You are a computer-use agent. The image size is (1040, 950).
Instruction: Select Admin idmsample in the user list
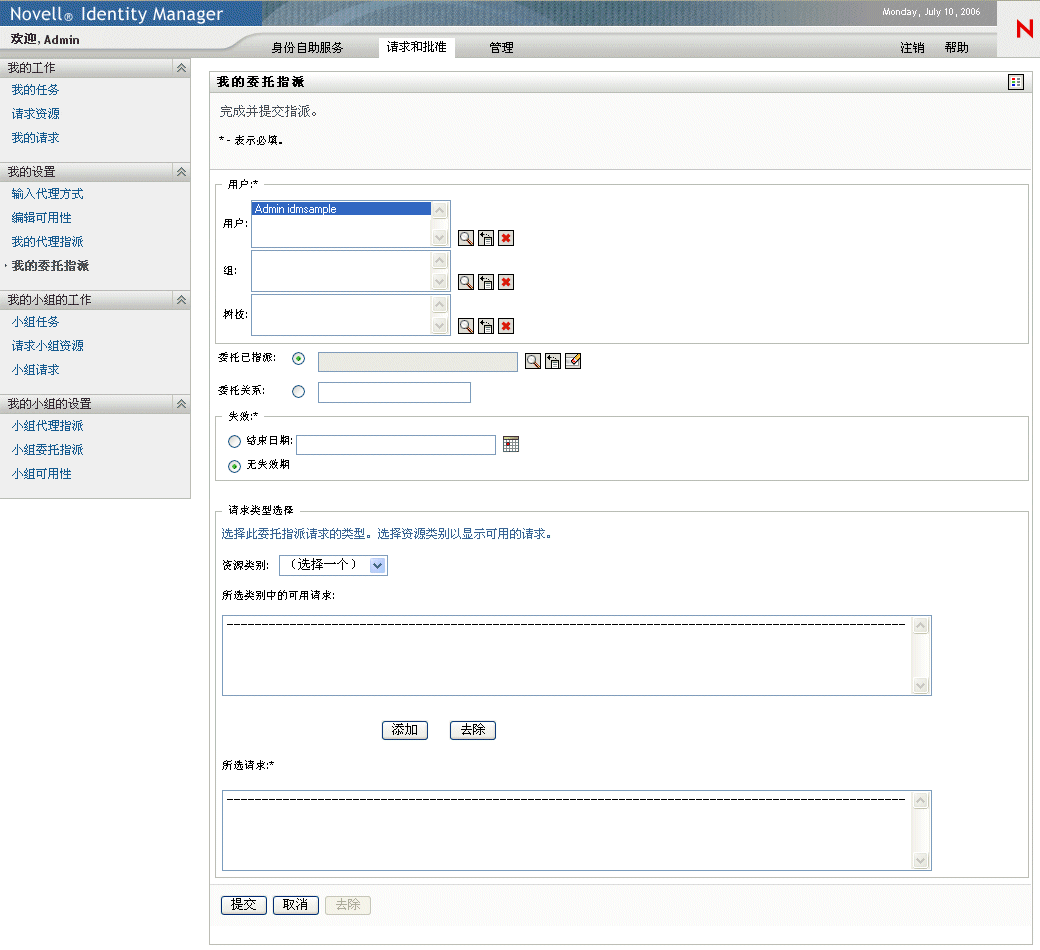point(342,209)
